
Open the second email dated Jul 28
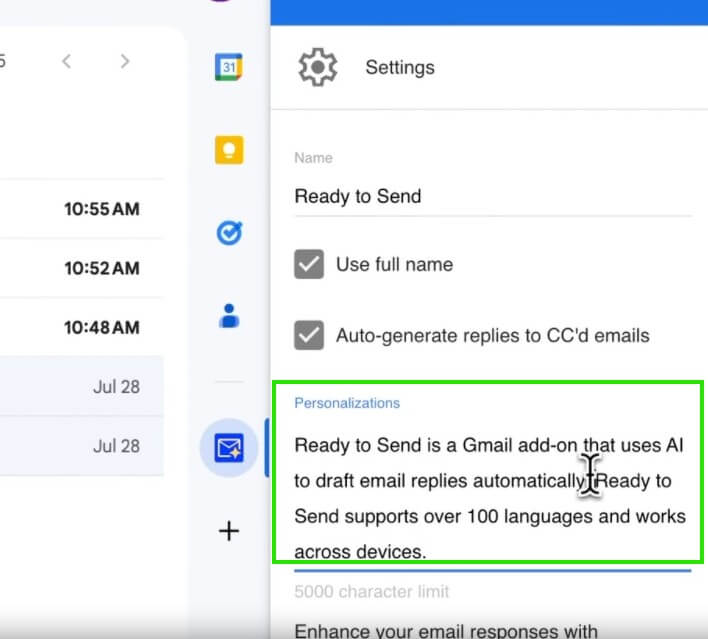(81, 446)
